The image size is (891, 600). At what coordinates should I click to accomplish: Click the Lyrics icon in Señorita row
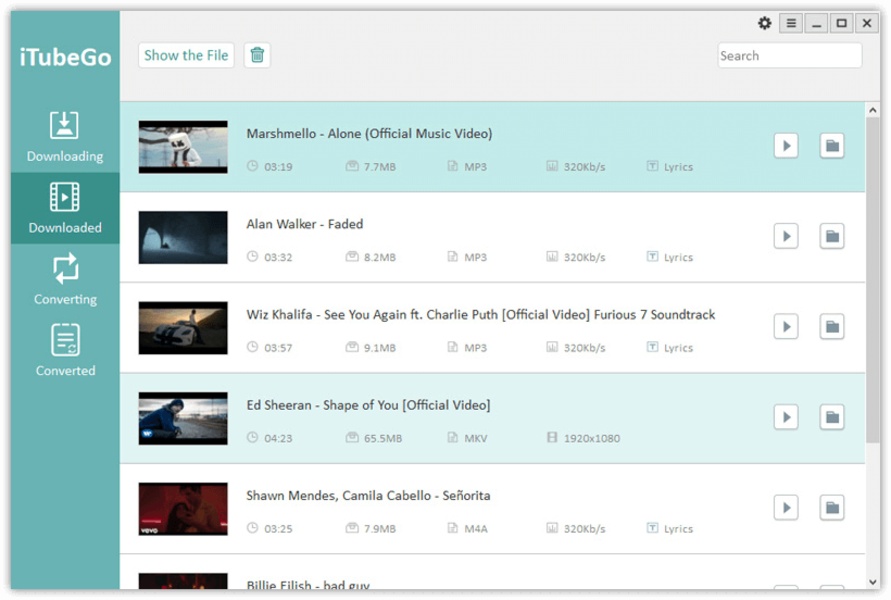click(652, 528)
